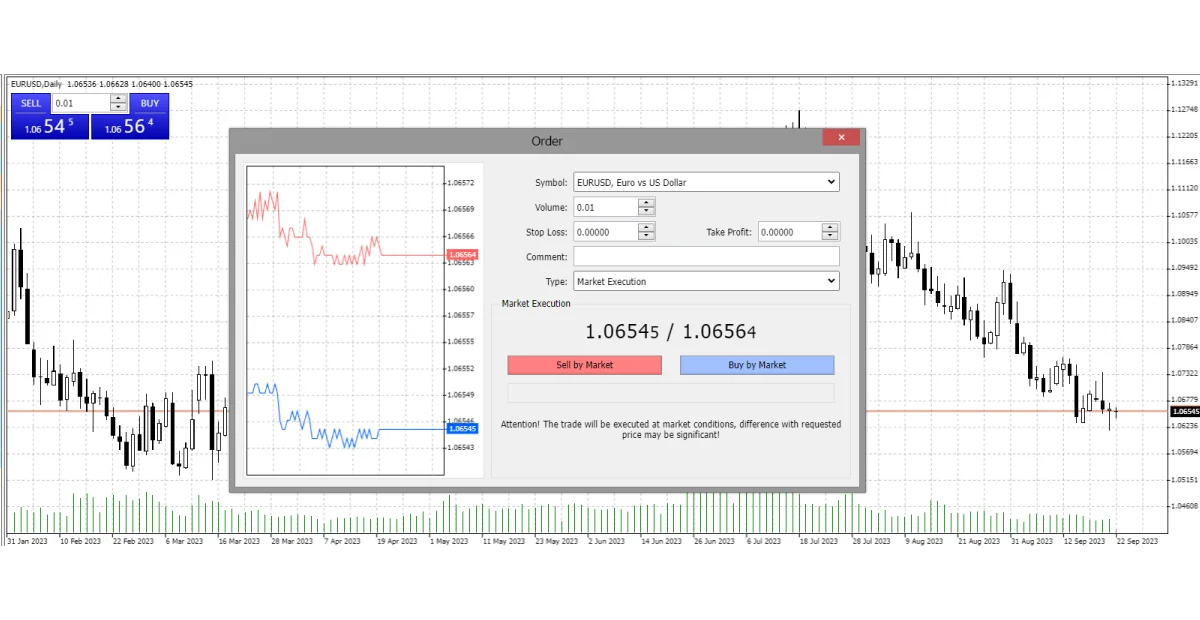Close the Order dialog window
Screen dimensions: 1200x620
[x=841, y=138]
